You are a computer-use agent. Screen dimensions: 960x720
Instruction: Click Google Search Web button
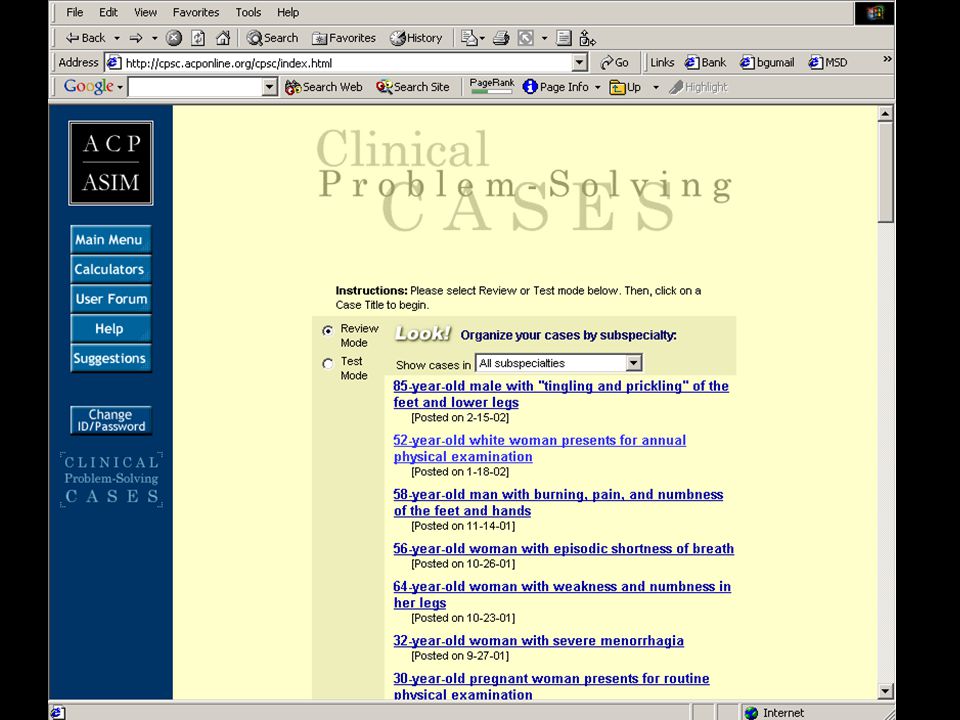(324, 87)
